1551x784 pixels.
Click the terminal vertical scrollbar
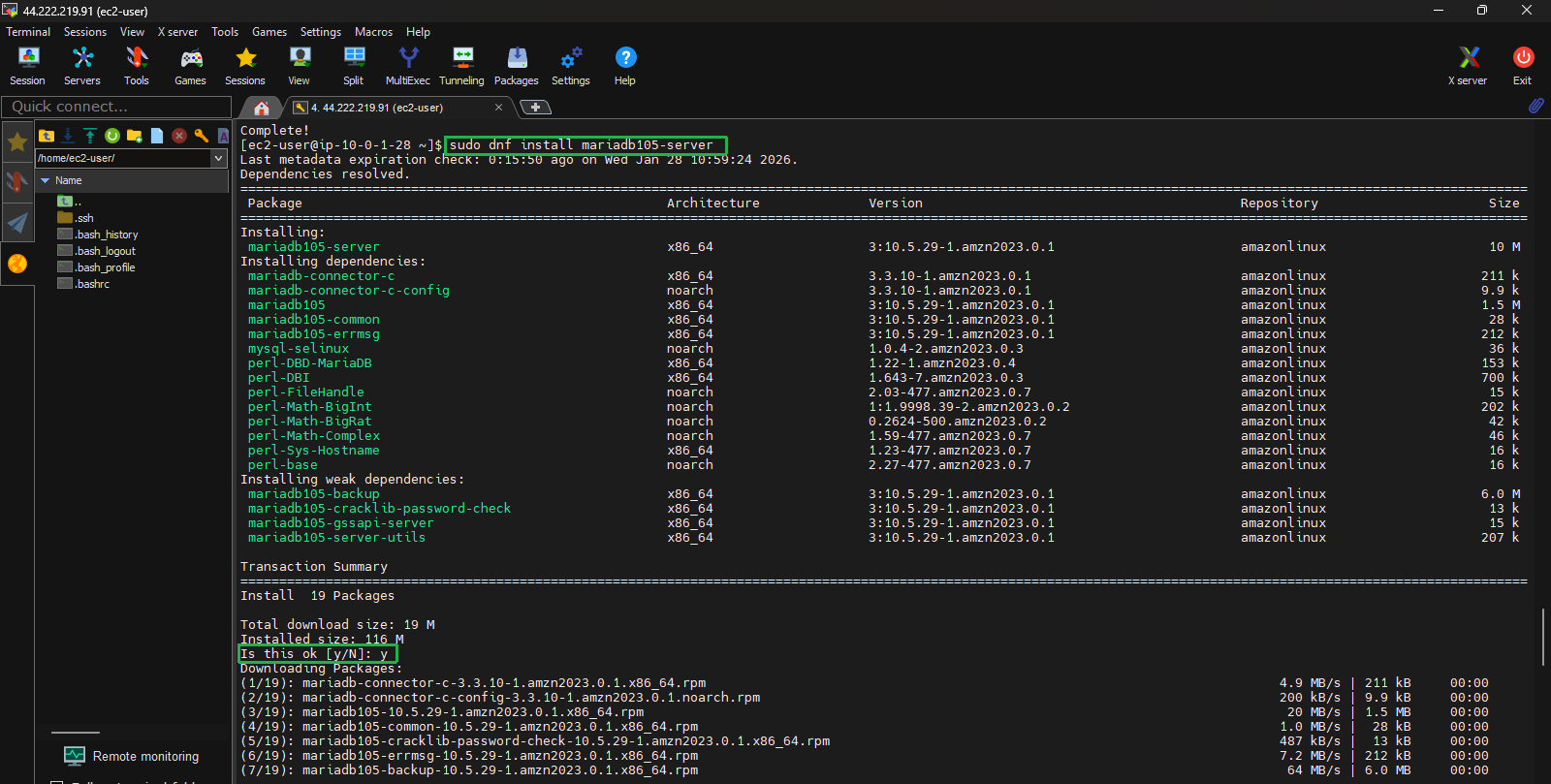click(x=1542, y=637)
